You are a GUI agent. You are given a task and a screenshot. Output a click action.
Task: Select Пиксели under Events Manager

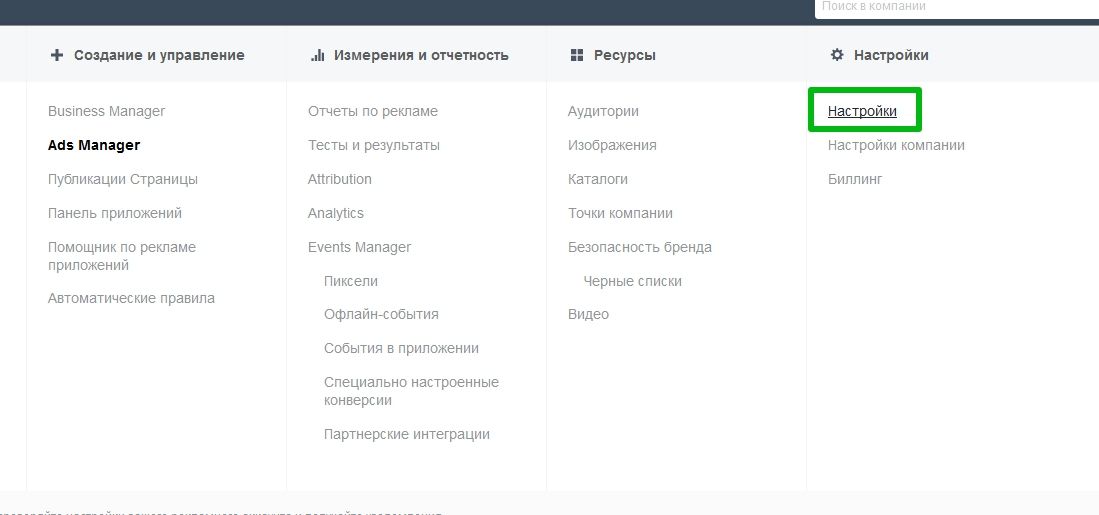350,281
